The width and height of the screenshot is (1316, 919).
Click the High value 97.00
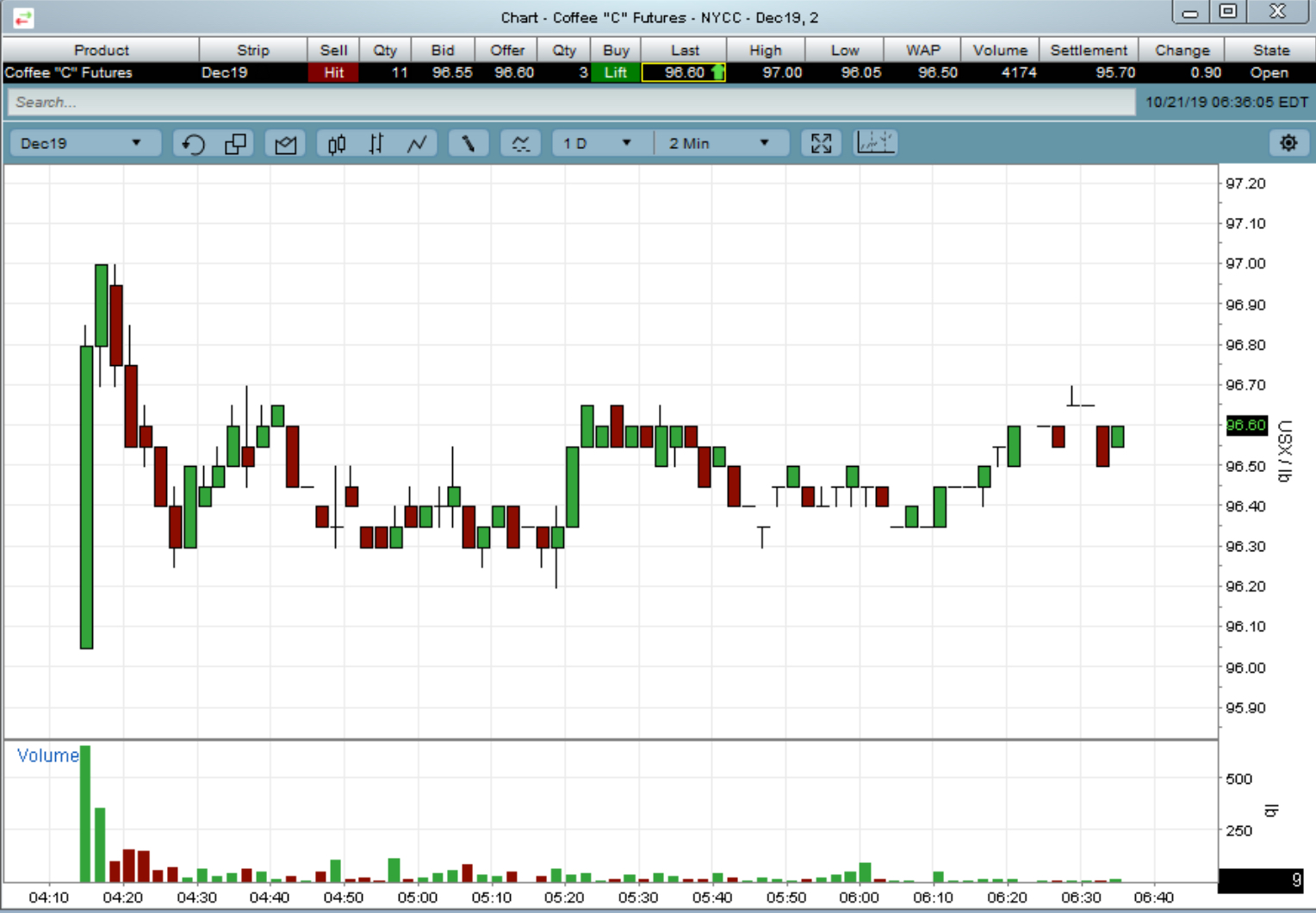click(x=782, y=73)
